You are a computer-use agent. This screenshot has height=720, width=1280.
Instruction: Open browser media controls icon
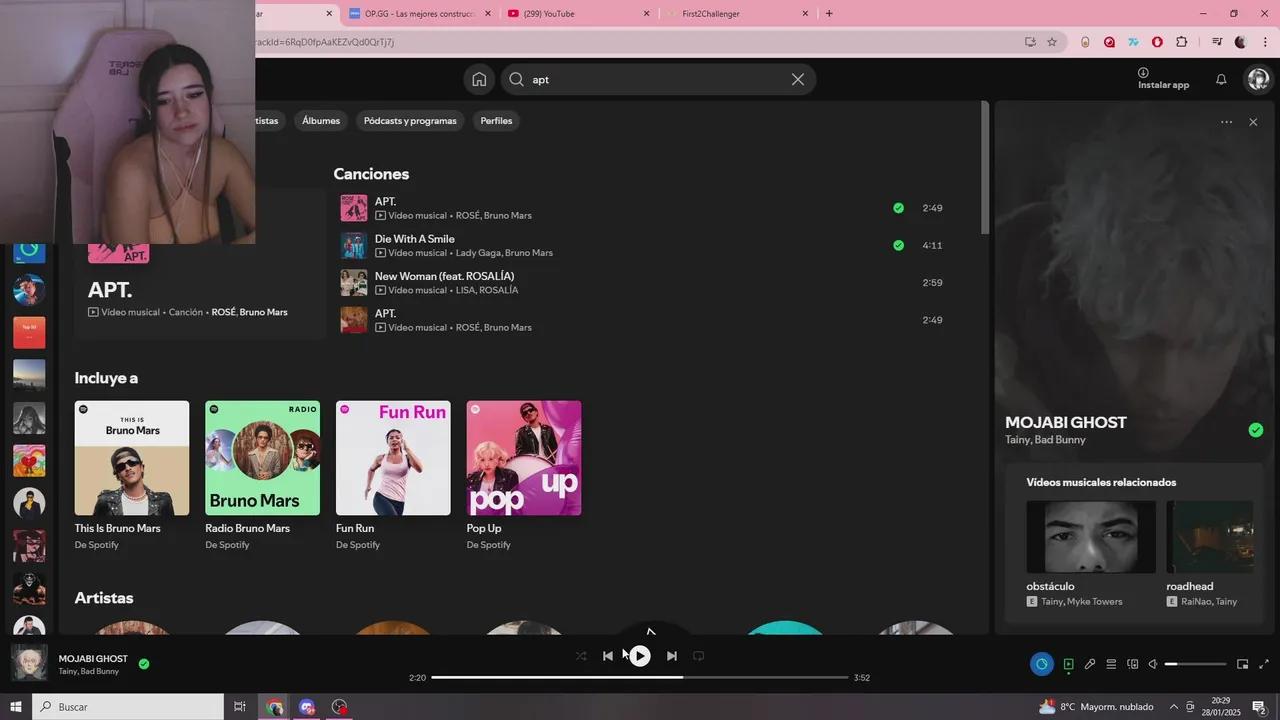pos(1216,42)
